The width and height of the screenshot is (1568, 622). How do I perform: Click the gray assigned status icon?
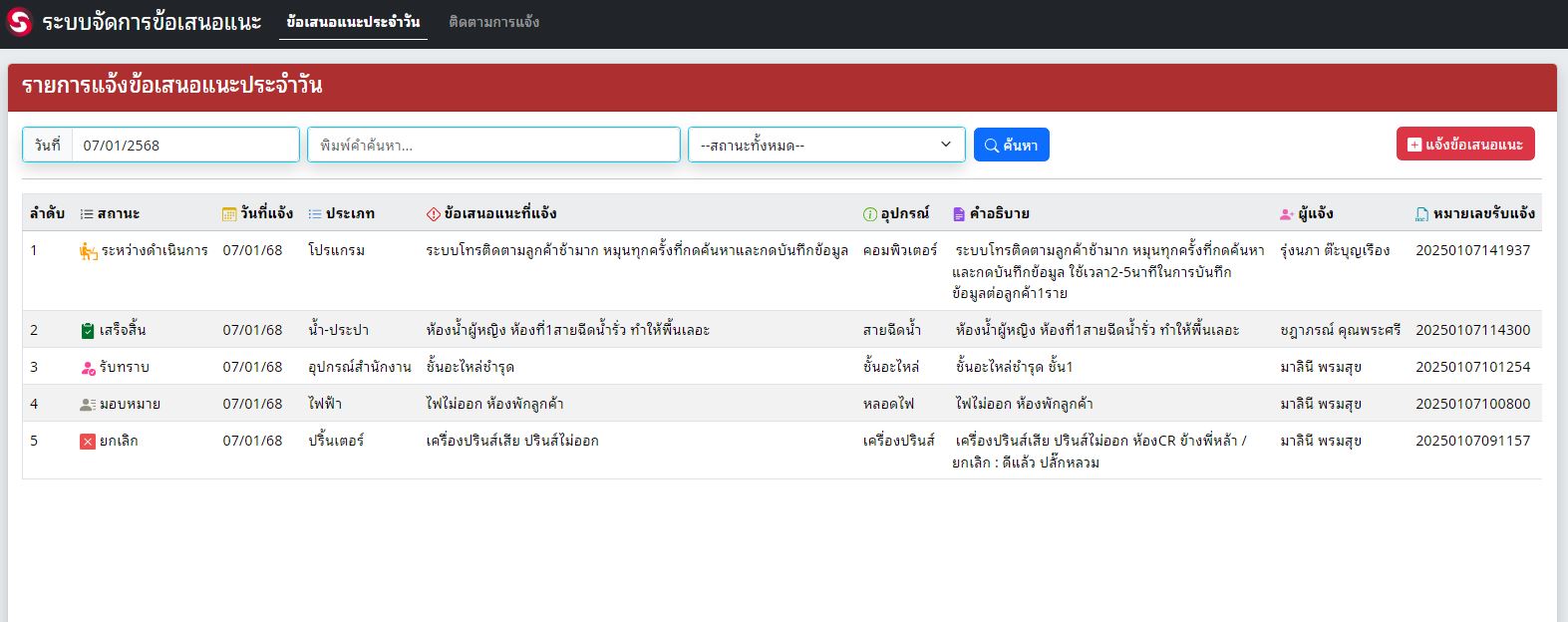click(x=88, y=405)
